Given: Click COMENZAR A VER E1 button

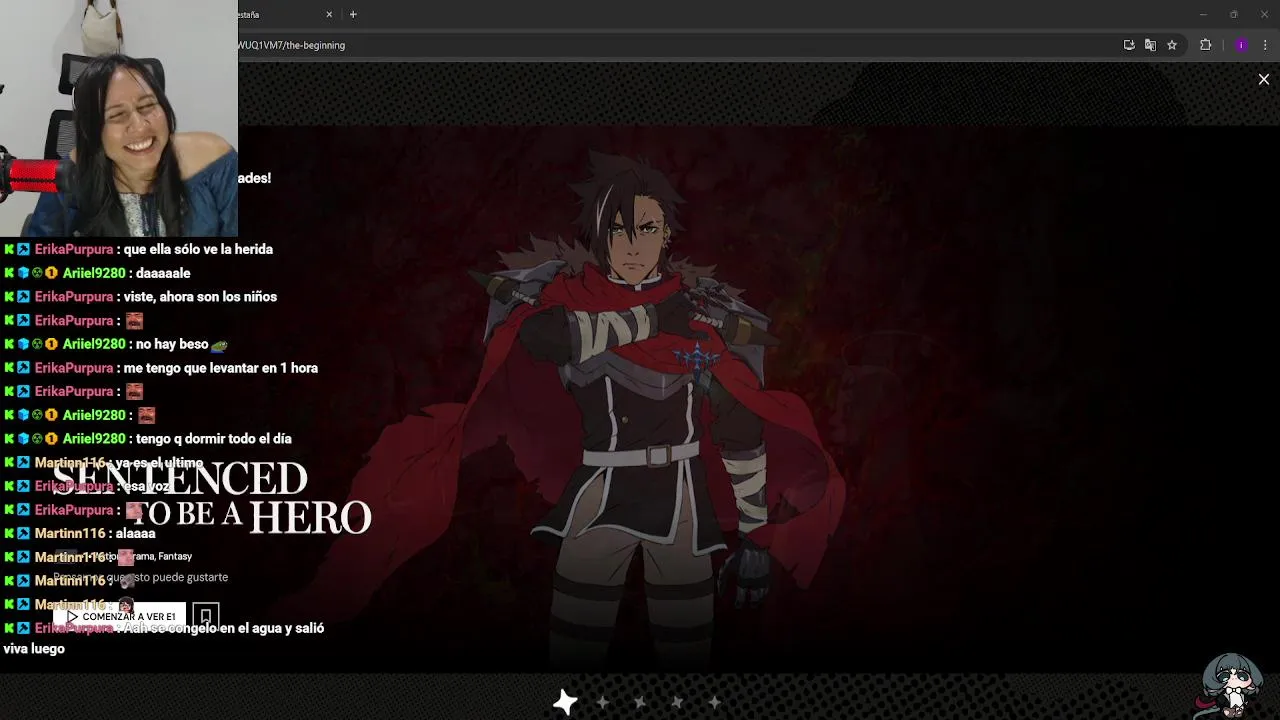Looking at the screenshot, I should 120,617.
